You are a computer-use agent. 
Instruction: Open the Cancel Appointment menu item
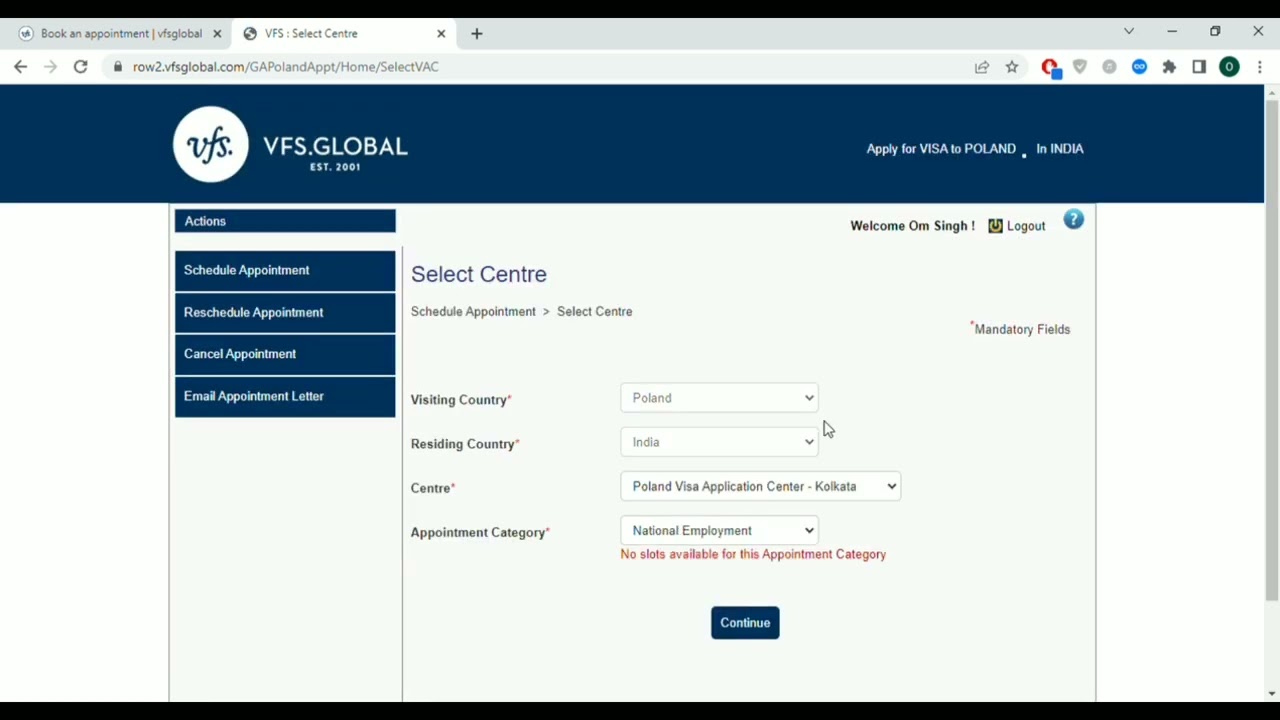pos(285,354)
